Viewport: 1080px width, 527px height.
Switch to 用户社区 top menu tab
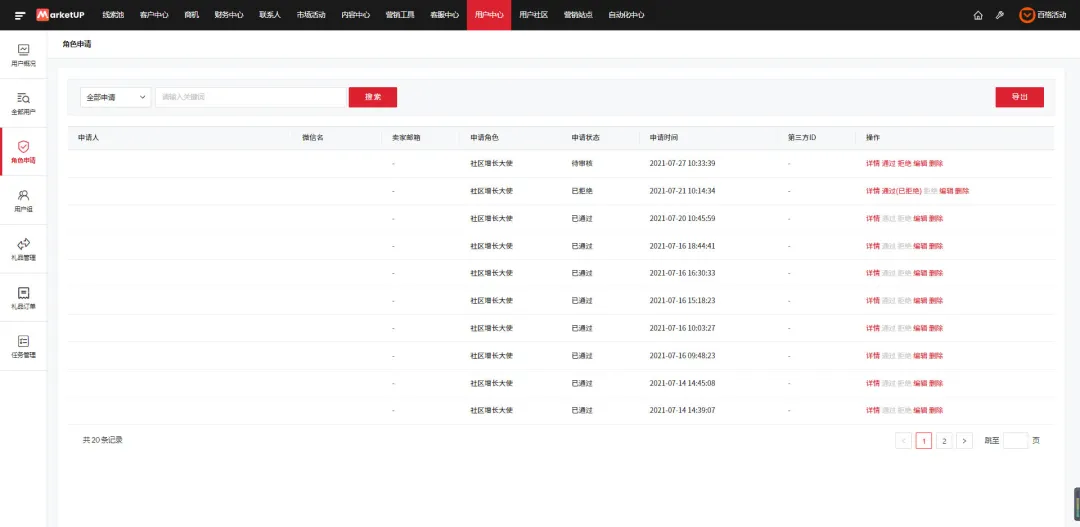point(533,14)
